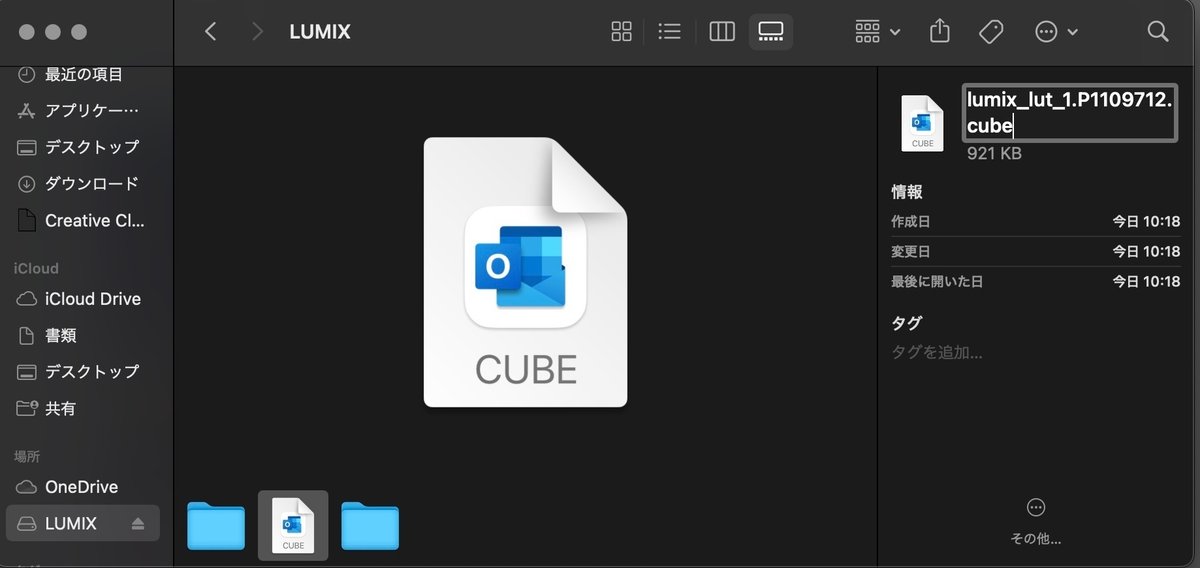The height and width of the screenshot is (568, 1200).
Task: Open ダウンロード in sidebar
Action: coord(83,184)
